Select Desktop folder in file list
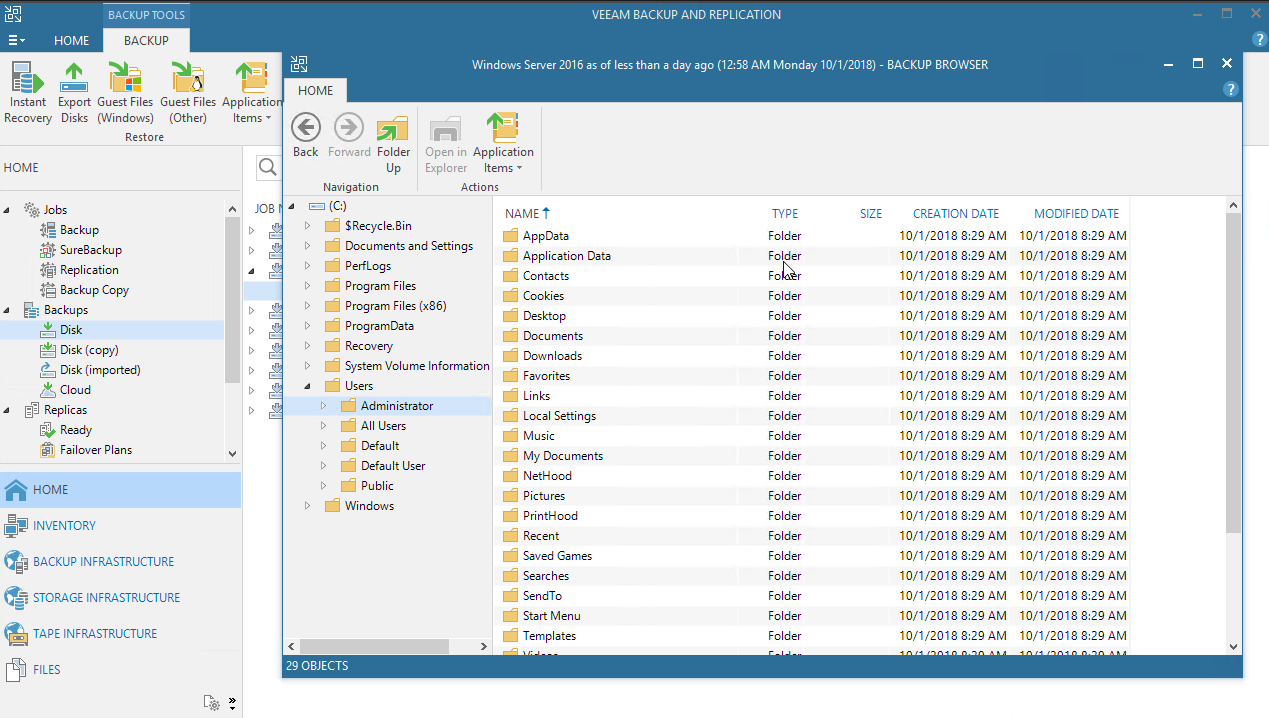 point(814,316)
